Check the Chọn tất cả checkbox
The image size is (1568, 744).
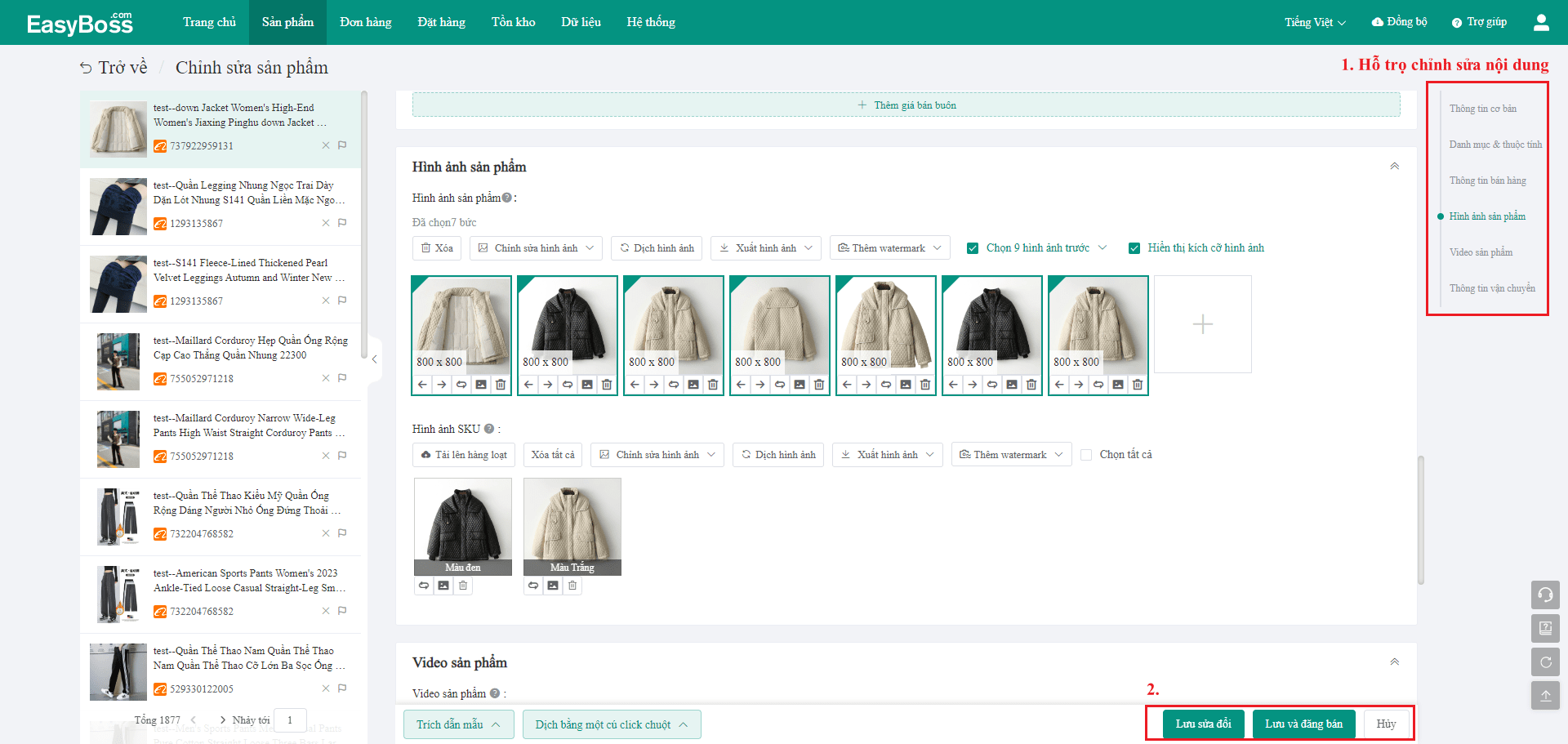[x=1086, y=455]
